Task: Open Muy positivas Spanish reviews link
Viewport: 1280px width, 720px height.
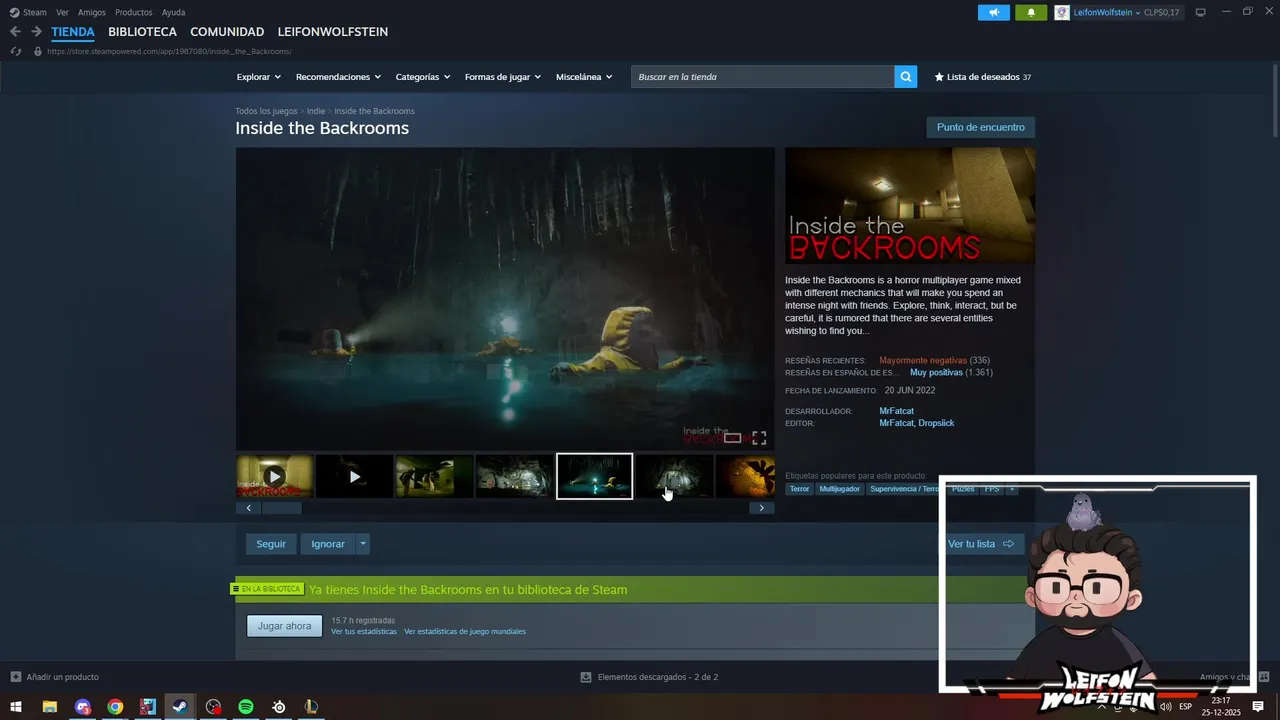Action: pos(936,372)
